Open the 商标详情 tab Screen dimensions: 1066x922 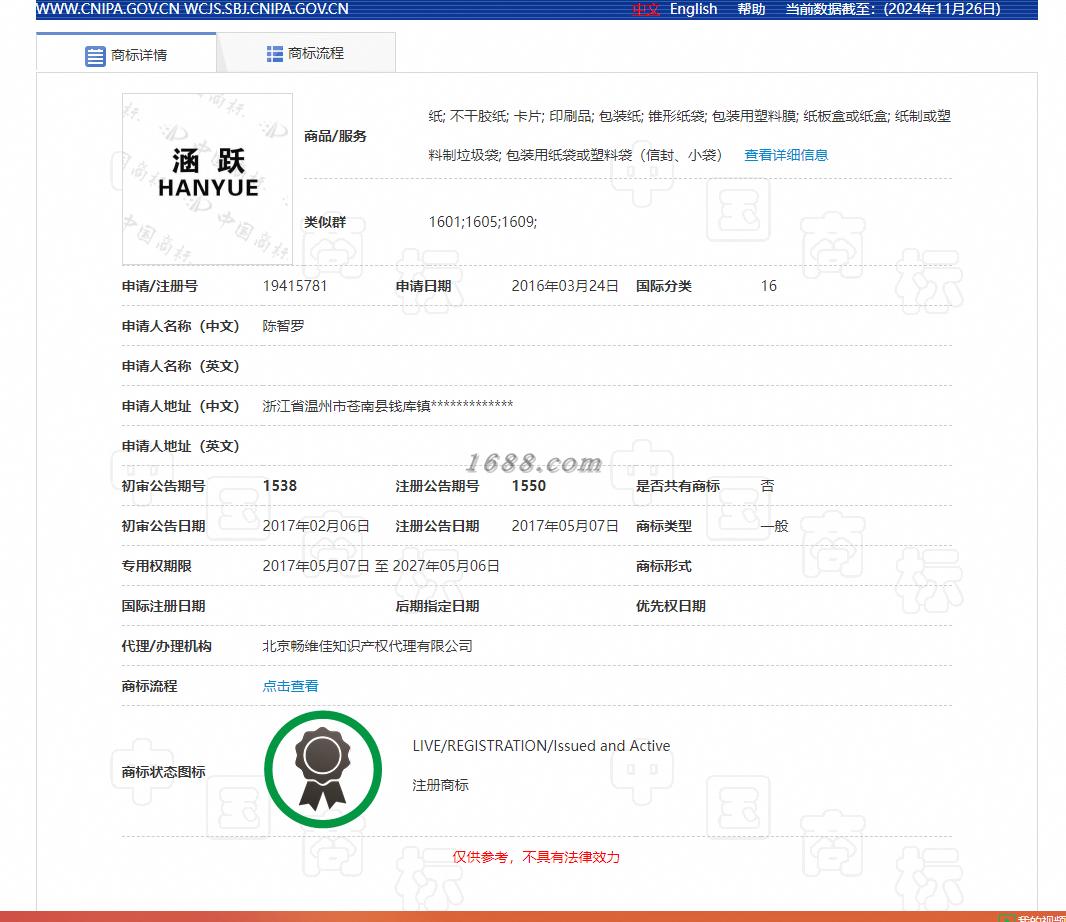126,54
